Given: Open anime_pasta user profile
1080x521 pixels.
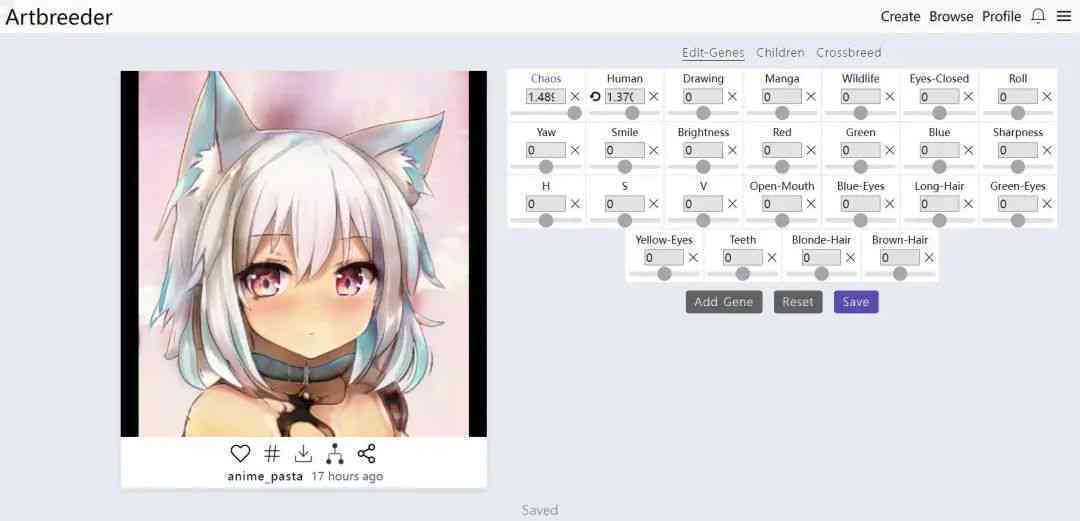Looking at the screenshot, I should 264,476.
